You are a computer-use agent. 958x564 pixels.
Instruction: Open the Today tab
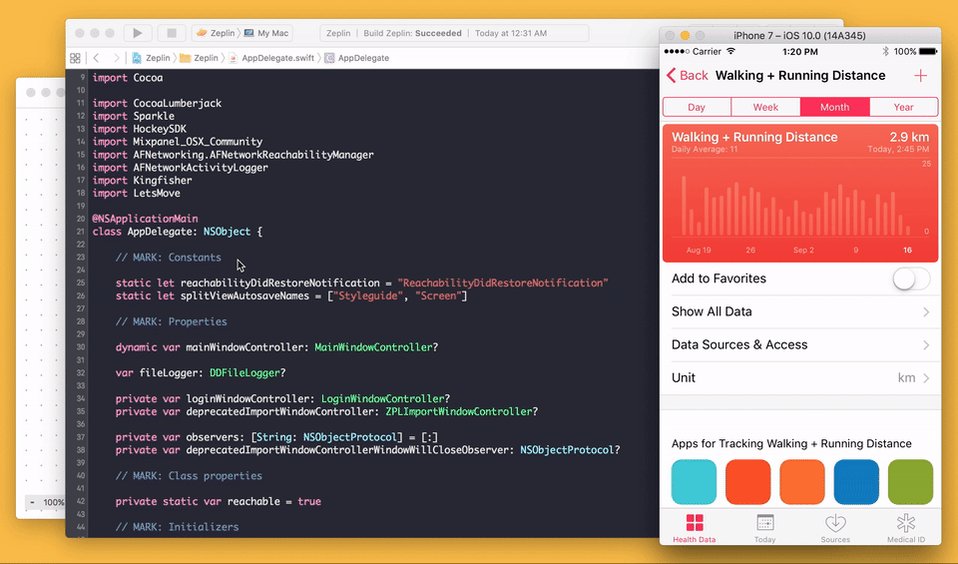pyautogui.click(x=765, y=528)
